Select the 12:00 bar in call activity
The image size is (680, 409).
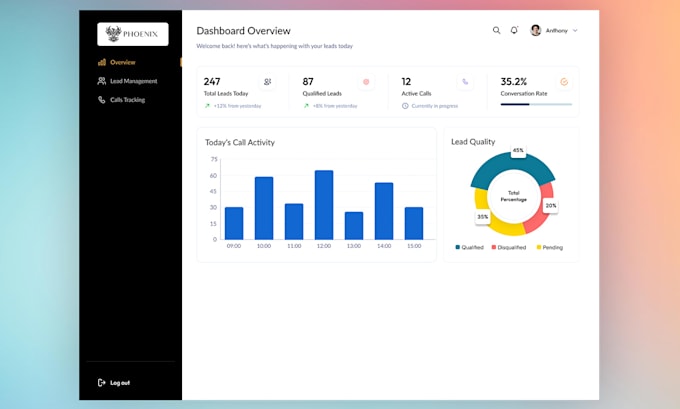click(x=324, y=205)
